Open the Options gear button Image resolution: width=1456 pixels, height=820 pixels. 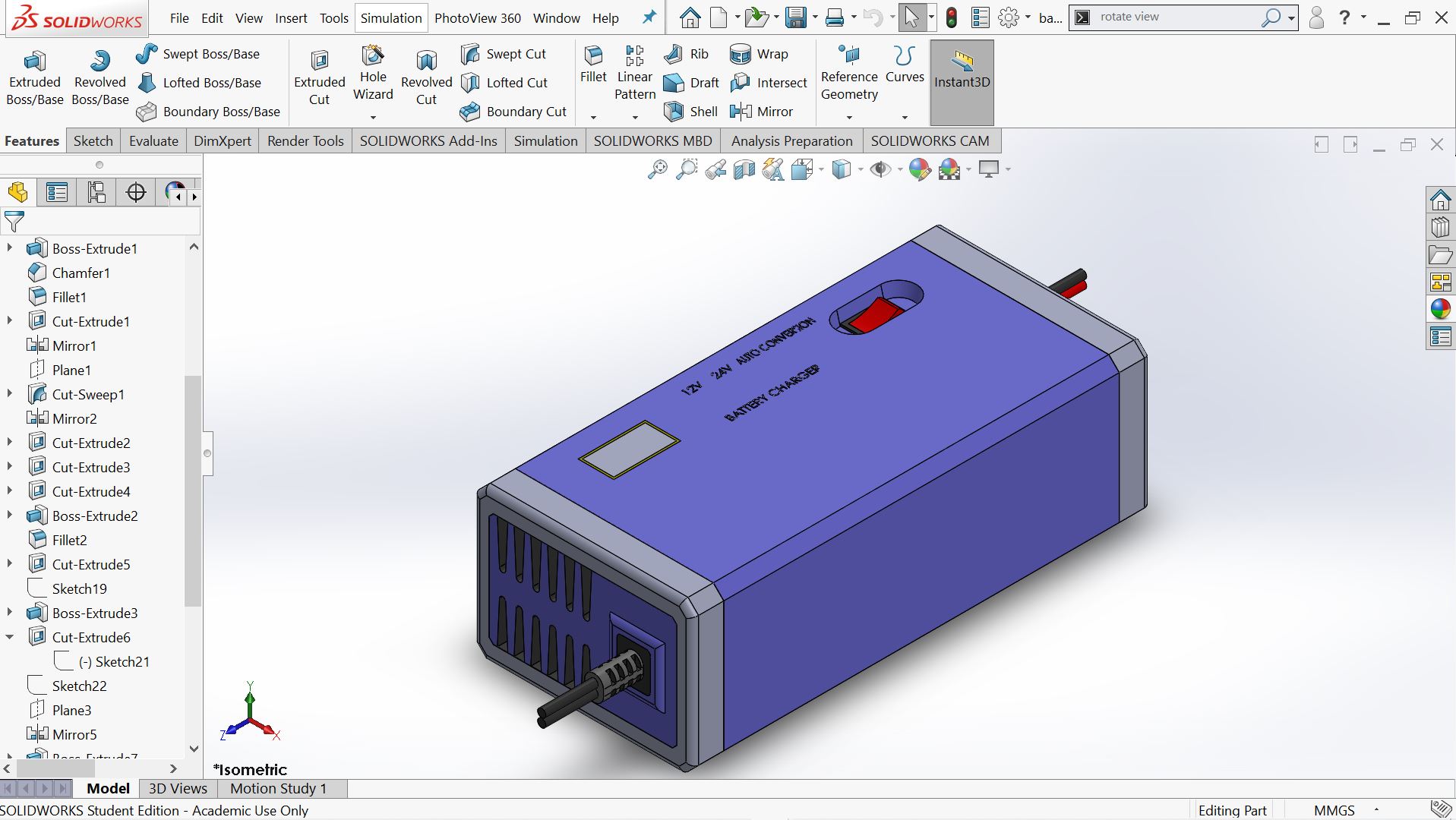[x=1009, y=17]
